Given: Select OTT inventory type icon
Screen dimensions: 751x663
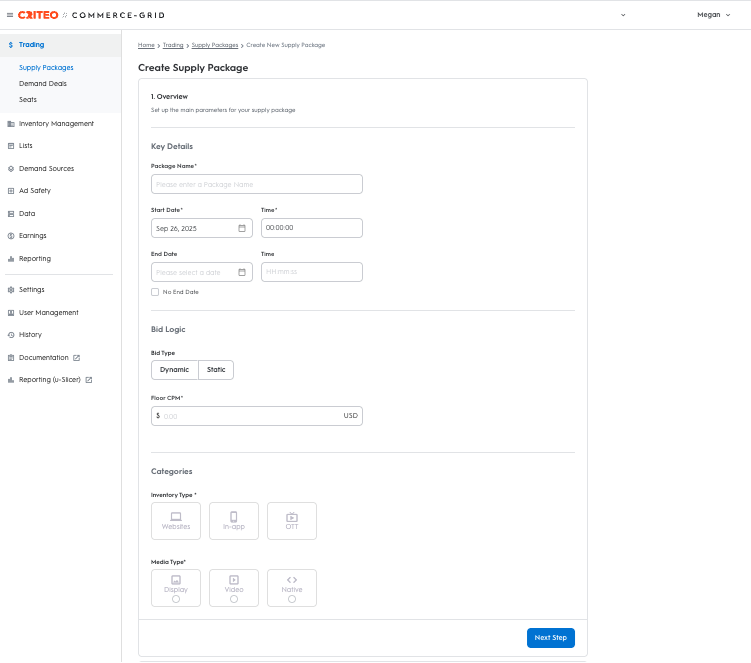Looking at the screenshot, I should 292,521.
